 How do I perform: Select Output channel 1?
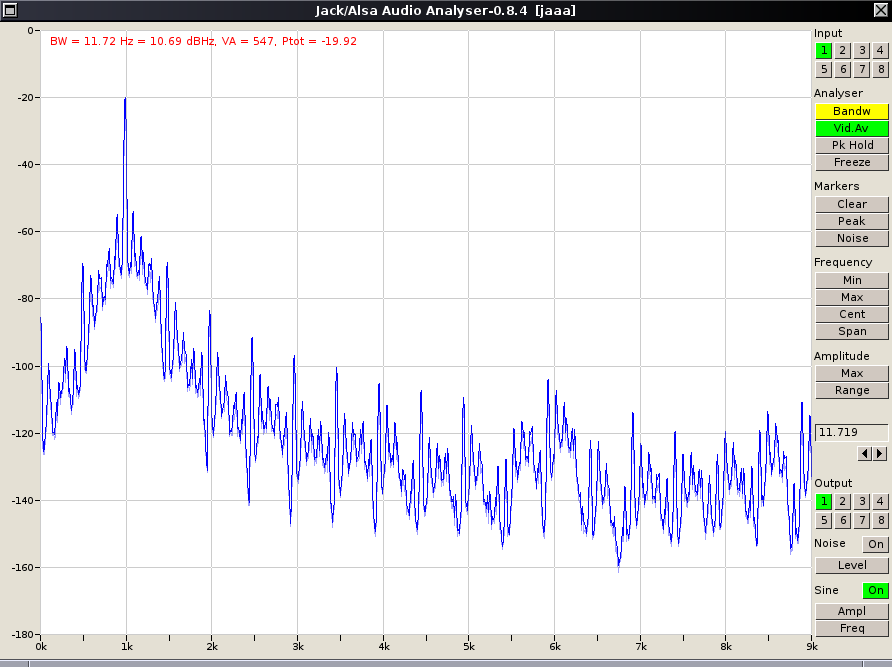point(823,502)
